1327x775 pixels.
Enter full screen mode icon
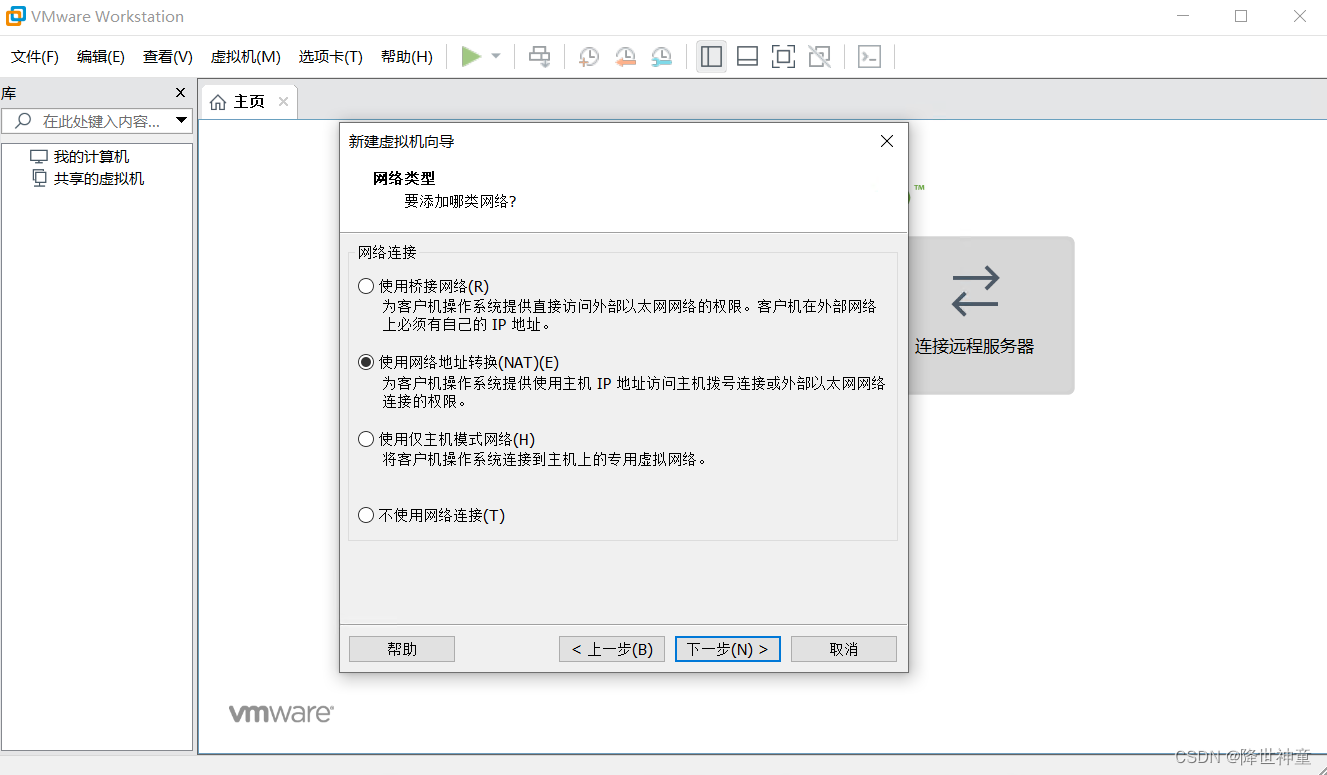point(783,57)
